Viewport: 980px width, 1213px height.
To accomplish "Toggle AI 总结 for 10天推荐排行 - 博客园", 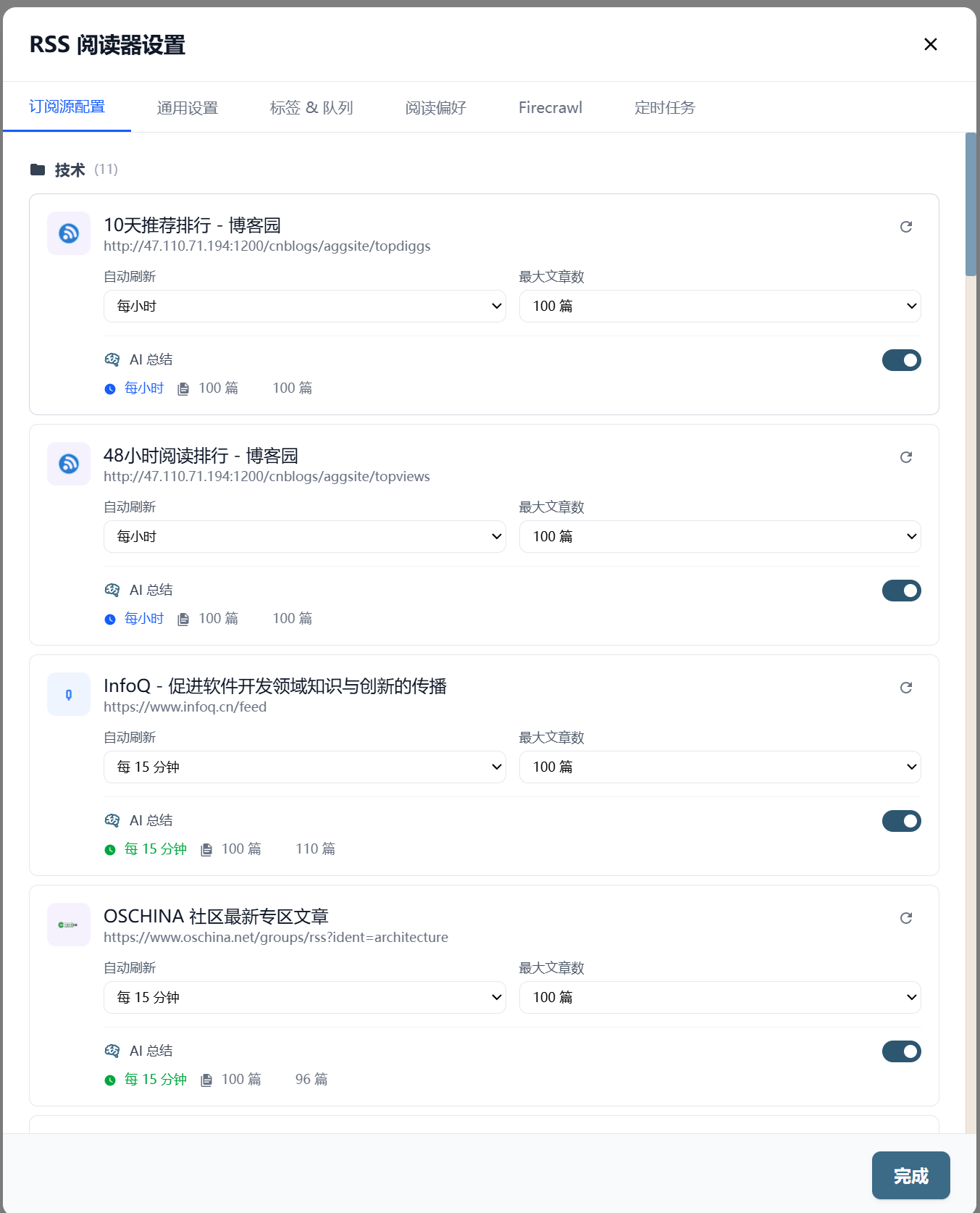I will pyautogui.click(x=902, y=360).
